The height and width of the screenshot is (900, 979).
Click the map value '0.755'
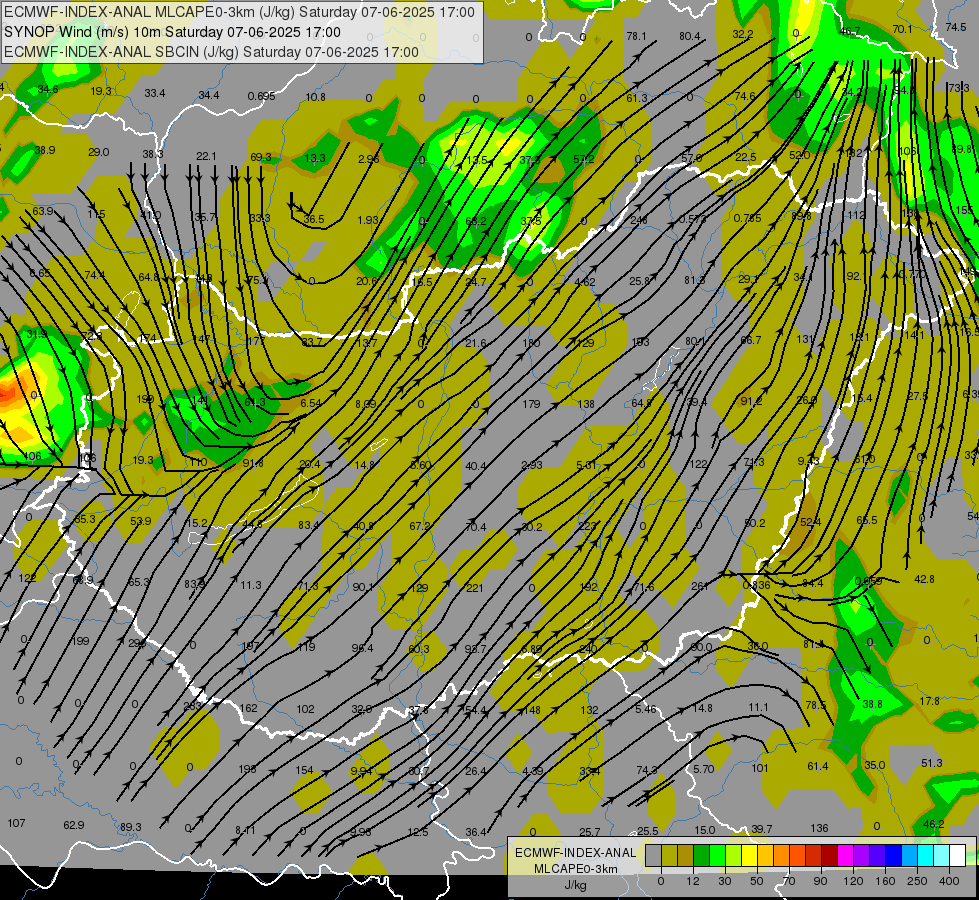748,218
